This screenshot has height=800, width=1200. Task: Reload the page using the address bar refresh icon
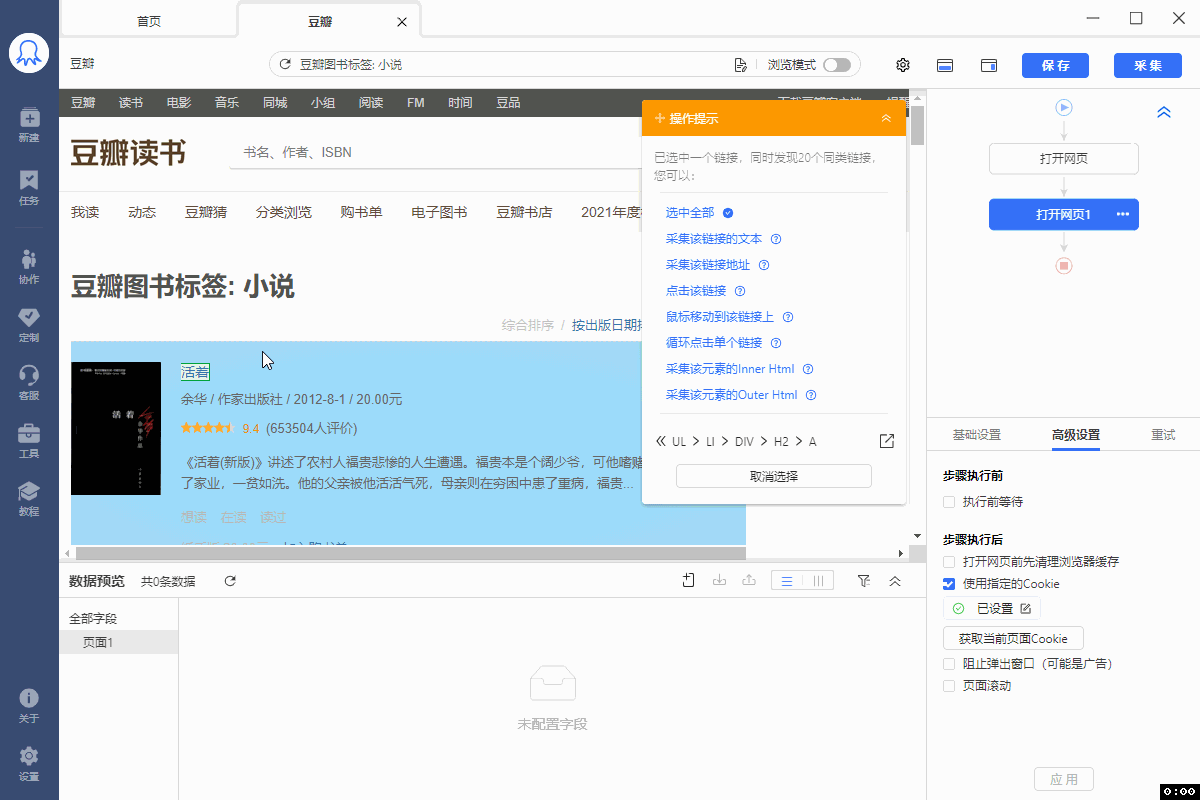[x=285, y=65]
